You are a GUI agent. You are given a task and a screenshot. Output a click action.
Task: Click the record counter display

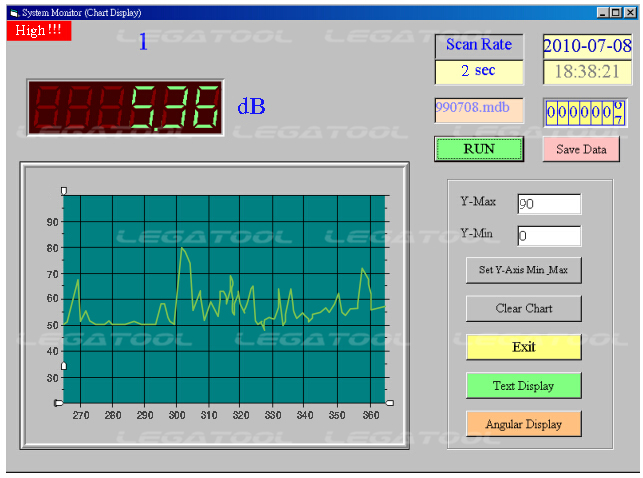click(x=585, y=112)
